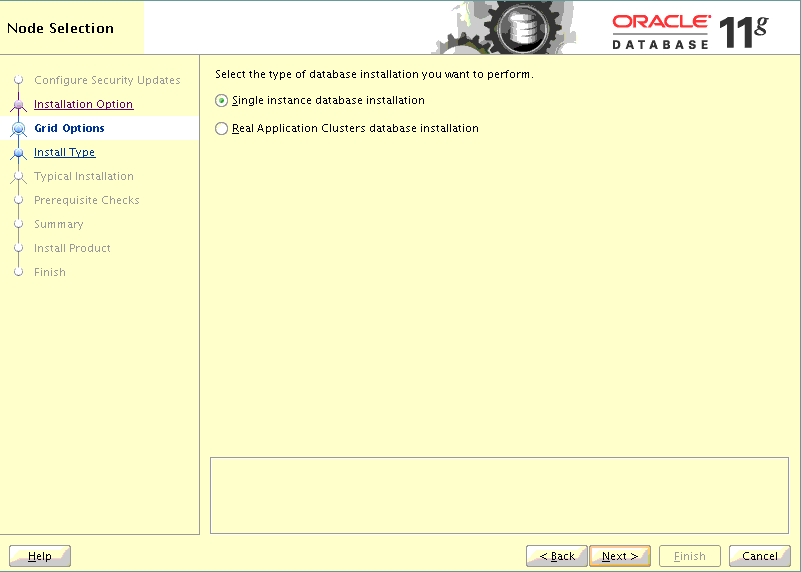Click the Typical Installation step text
The height and width of the screenshot is (572, 801).
(x=84, y=176)
